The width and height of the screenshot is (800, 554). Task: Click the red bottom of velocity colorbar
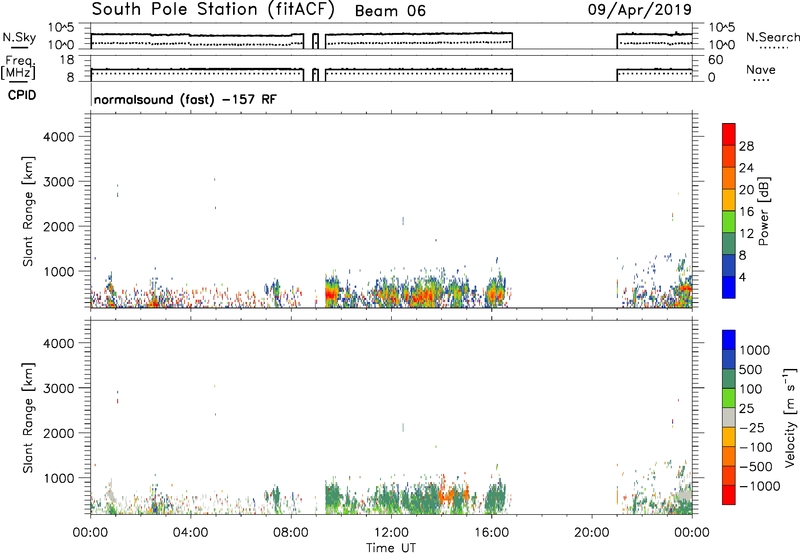click(729, 495)
